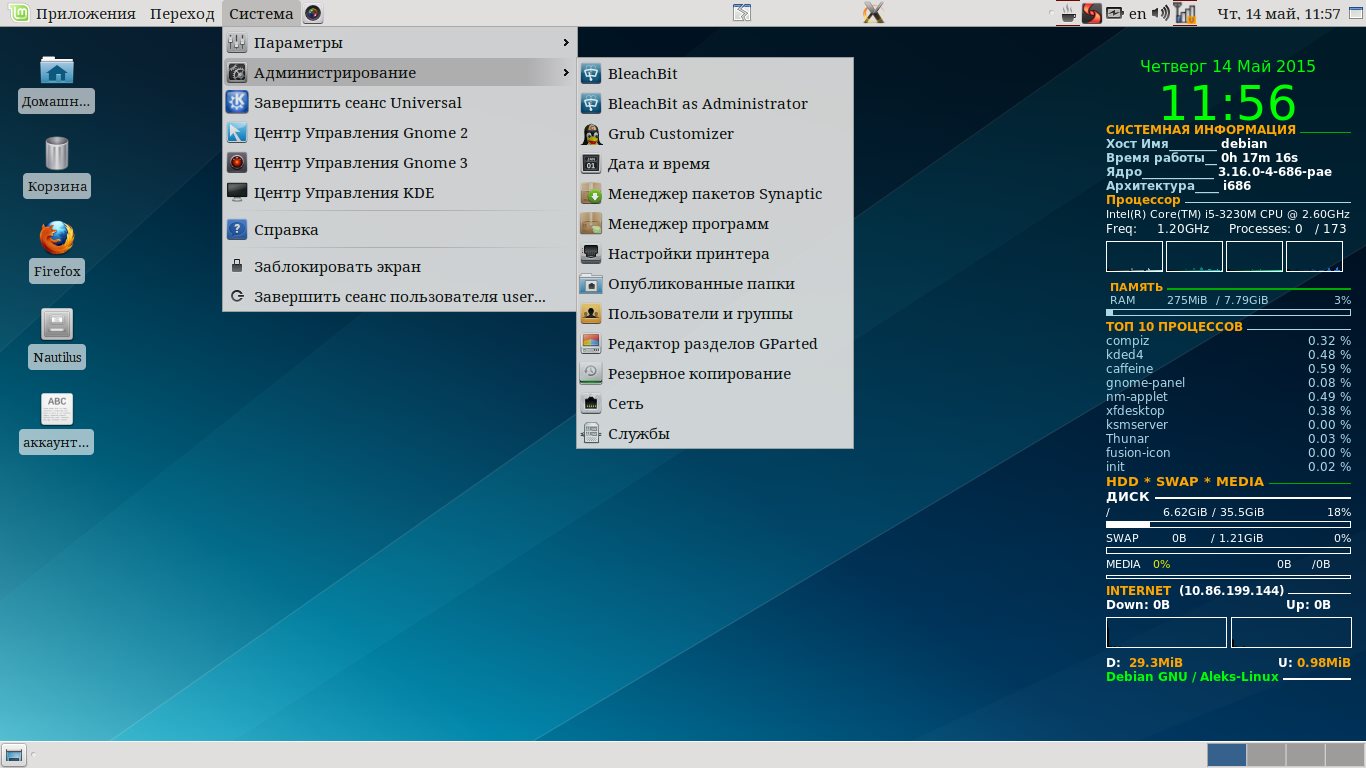This screenshot has height=768, width=1366.
Task: Launch Grub Customizer from the Administration menu
Action: click(x=670, y=134)
